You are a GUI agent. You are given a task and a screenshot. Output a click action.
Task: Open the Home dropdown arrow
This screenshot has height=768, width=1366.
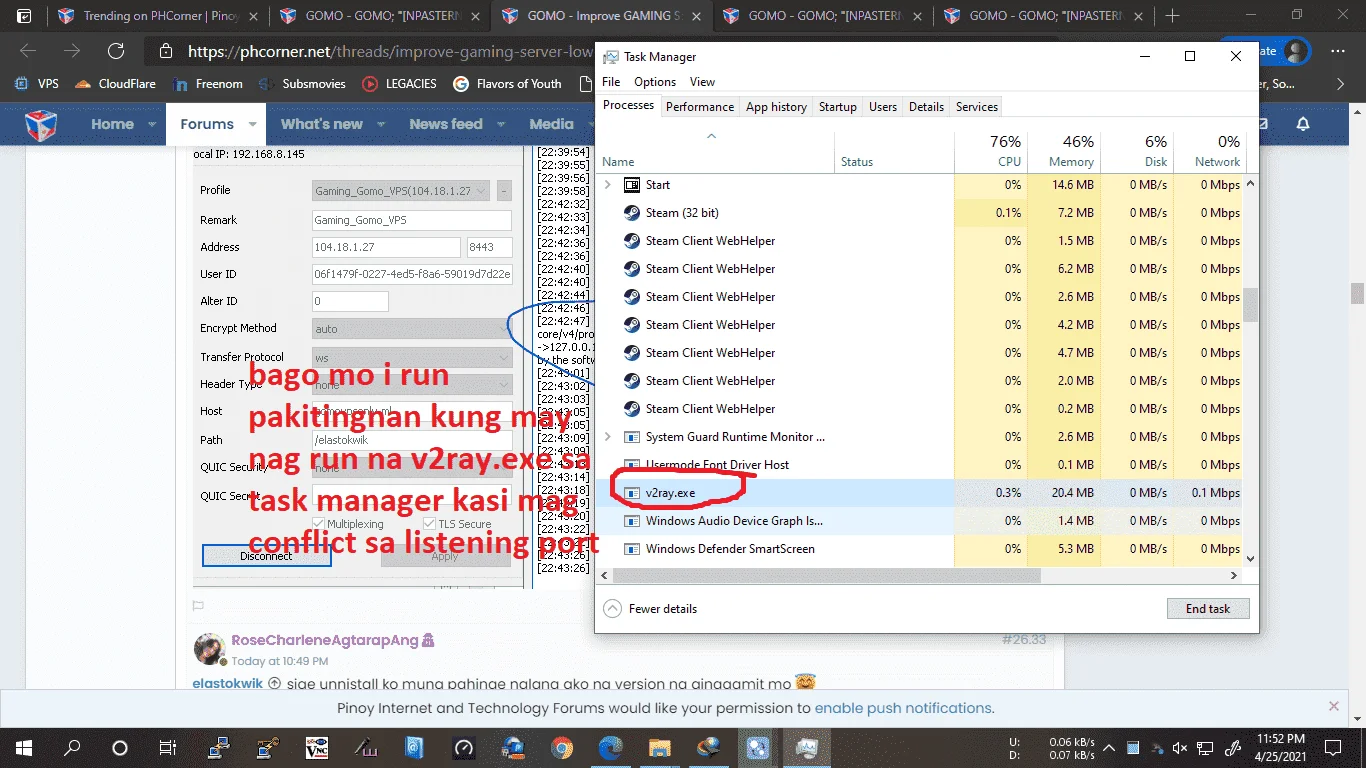click(152, 125)
